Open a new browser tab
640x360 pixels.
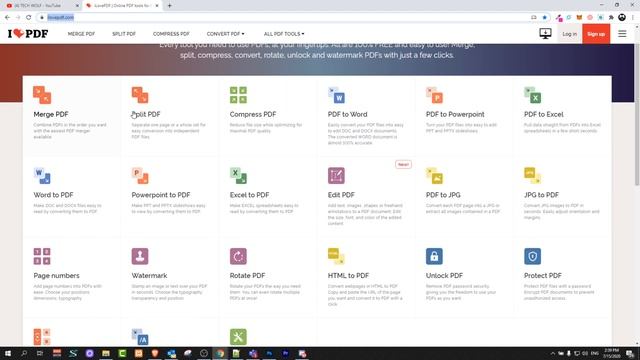pyautogui.click(x=169, y=6)
